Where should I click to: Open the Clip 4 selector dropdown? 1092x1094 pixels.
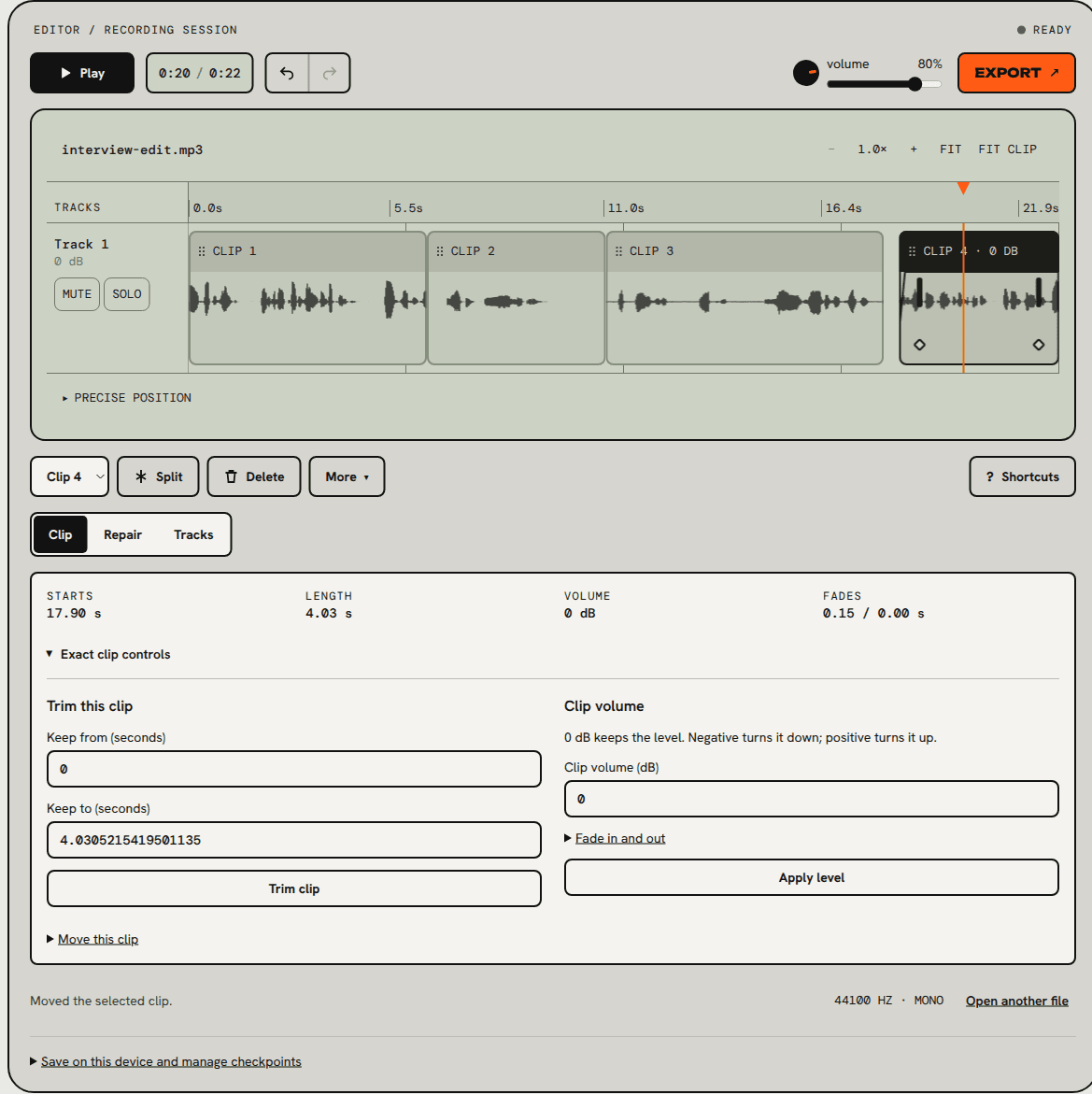(70, 476)
